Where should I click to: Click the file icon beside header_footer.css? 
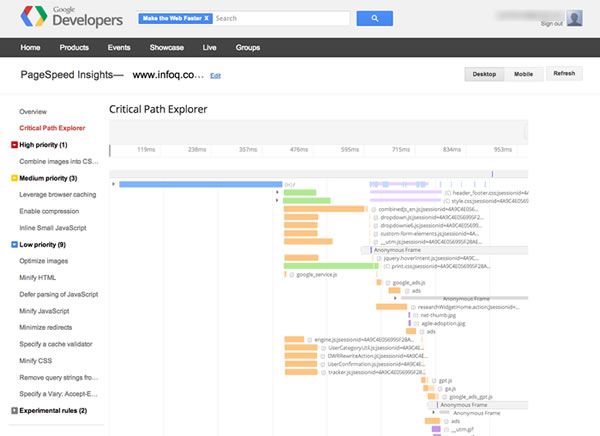[448, 193]
